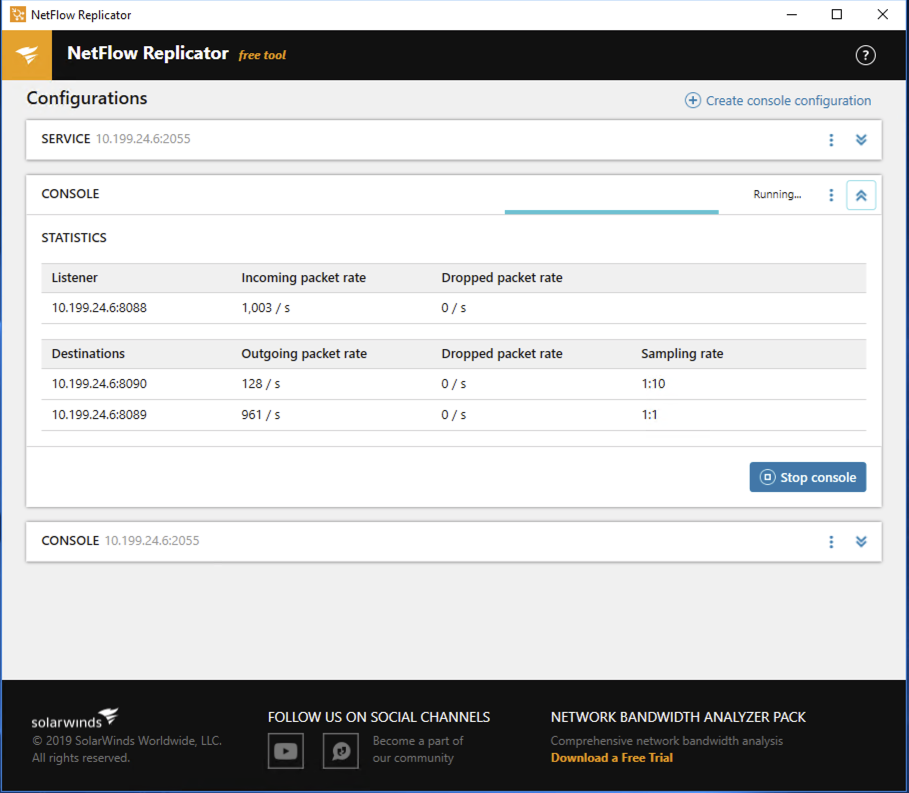Select destination 10.199.24.6:8090
This screenshot has height=793, width=909.
99,384
